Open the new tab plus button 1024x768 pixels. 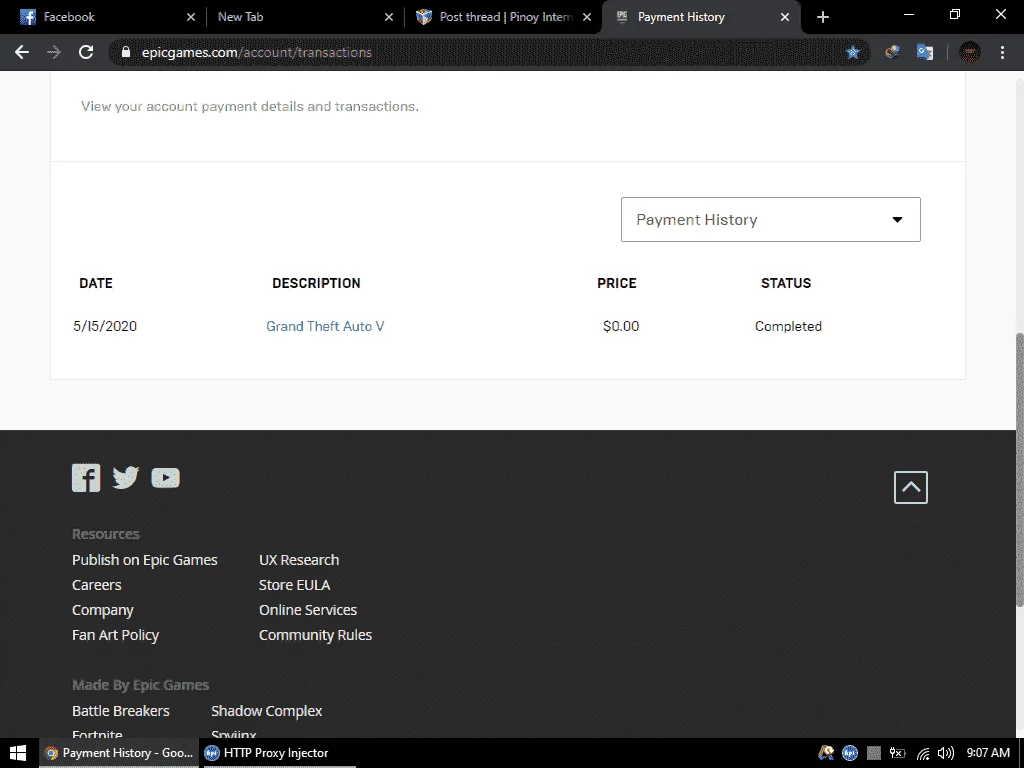[x=823, y=17]
